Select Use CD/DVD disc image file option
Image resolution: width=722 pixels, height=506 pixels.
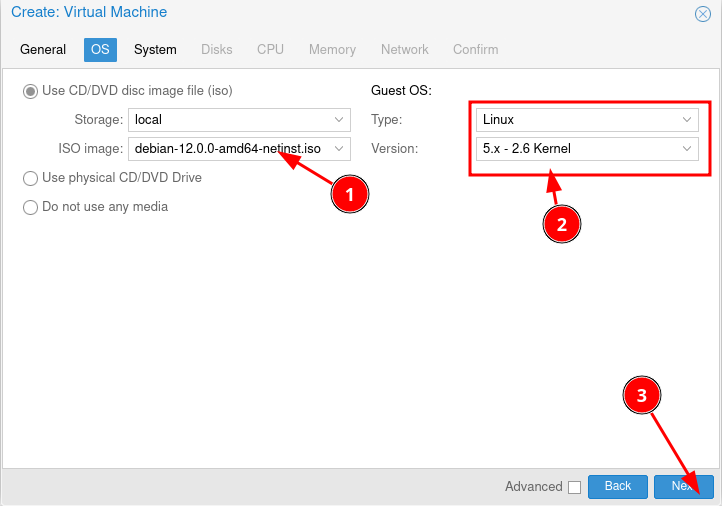(30, 91)
